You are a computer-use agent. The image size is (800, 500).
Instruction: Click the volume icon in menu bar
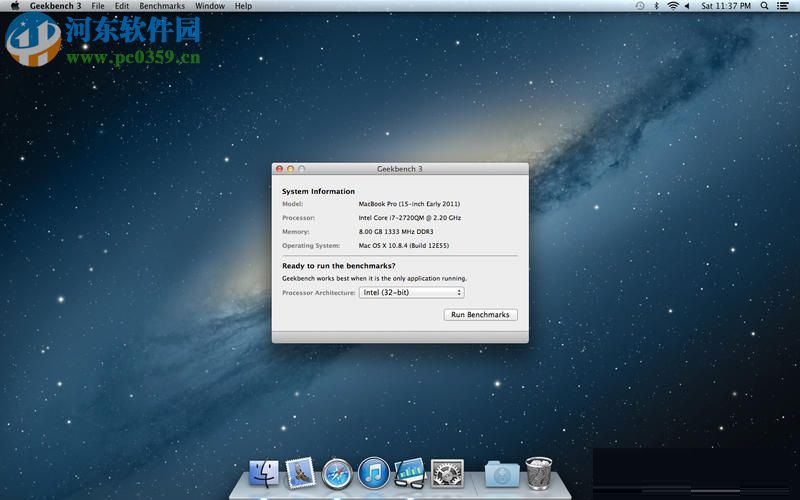[687, 6]
